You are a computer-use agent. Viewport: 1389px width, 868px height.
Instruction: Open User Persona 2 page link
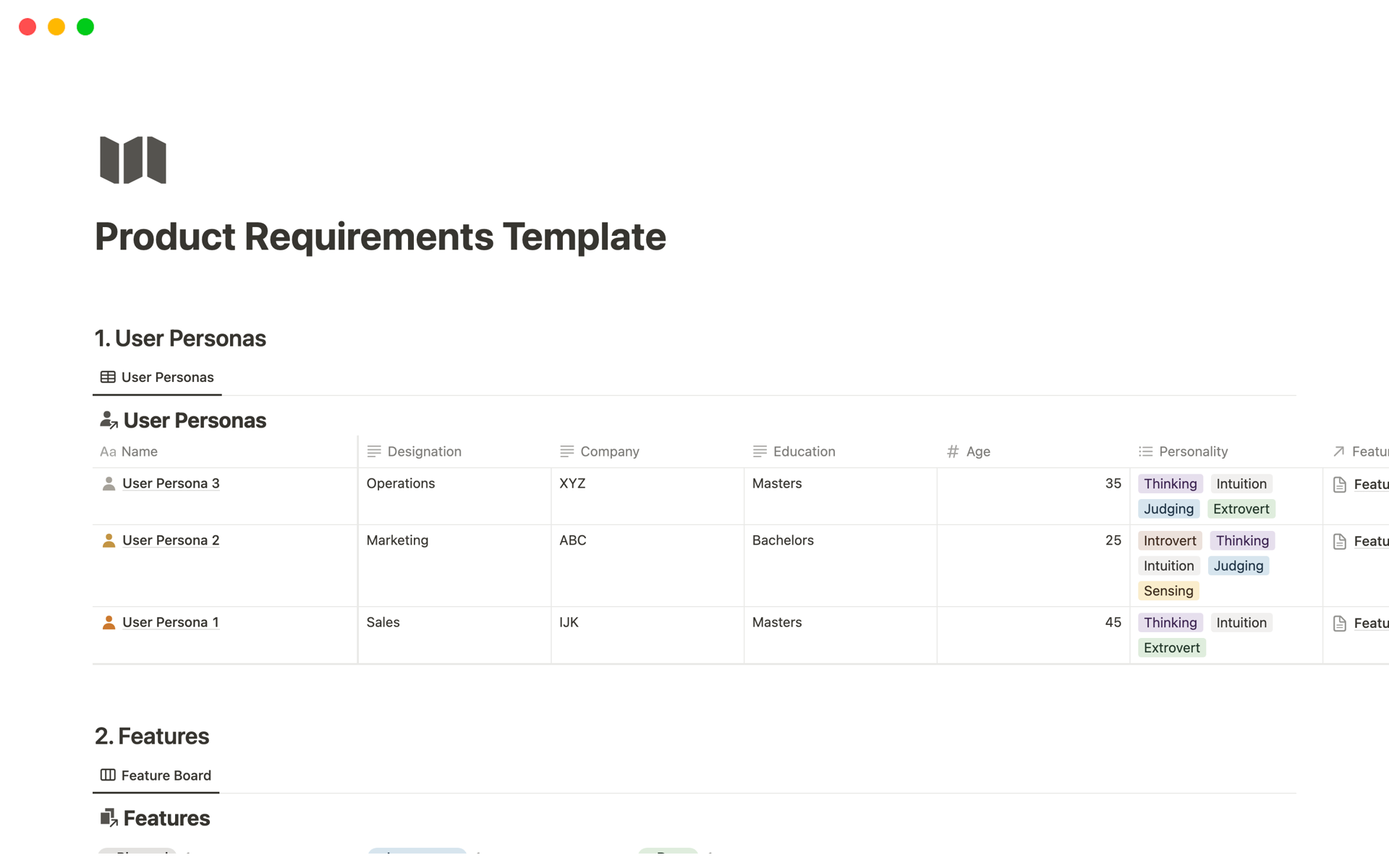171,541
